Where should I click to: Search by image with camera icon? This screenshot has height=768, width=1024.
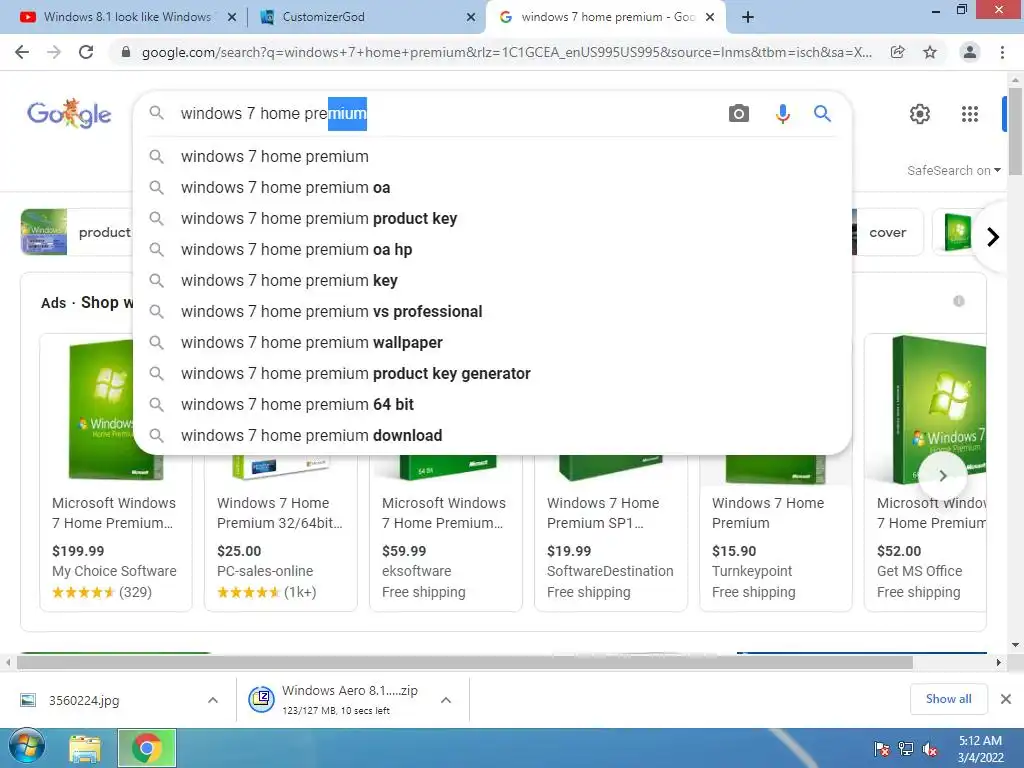(739, 114)
